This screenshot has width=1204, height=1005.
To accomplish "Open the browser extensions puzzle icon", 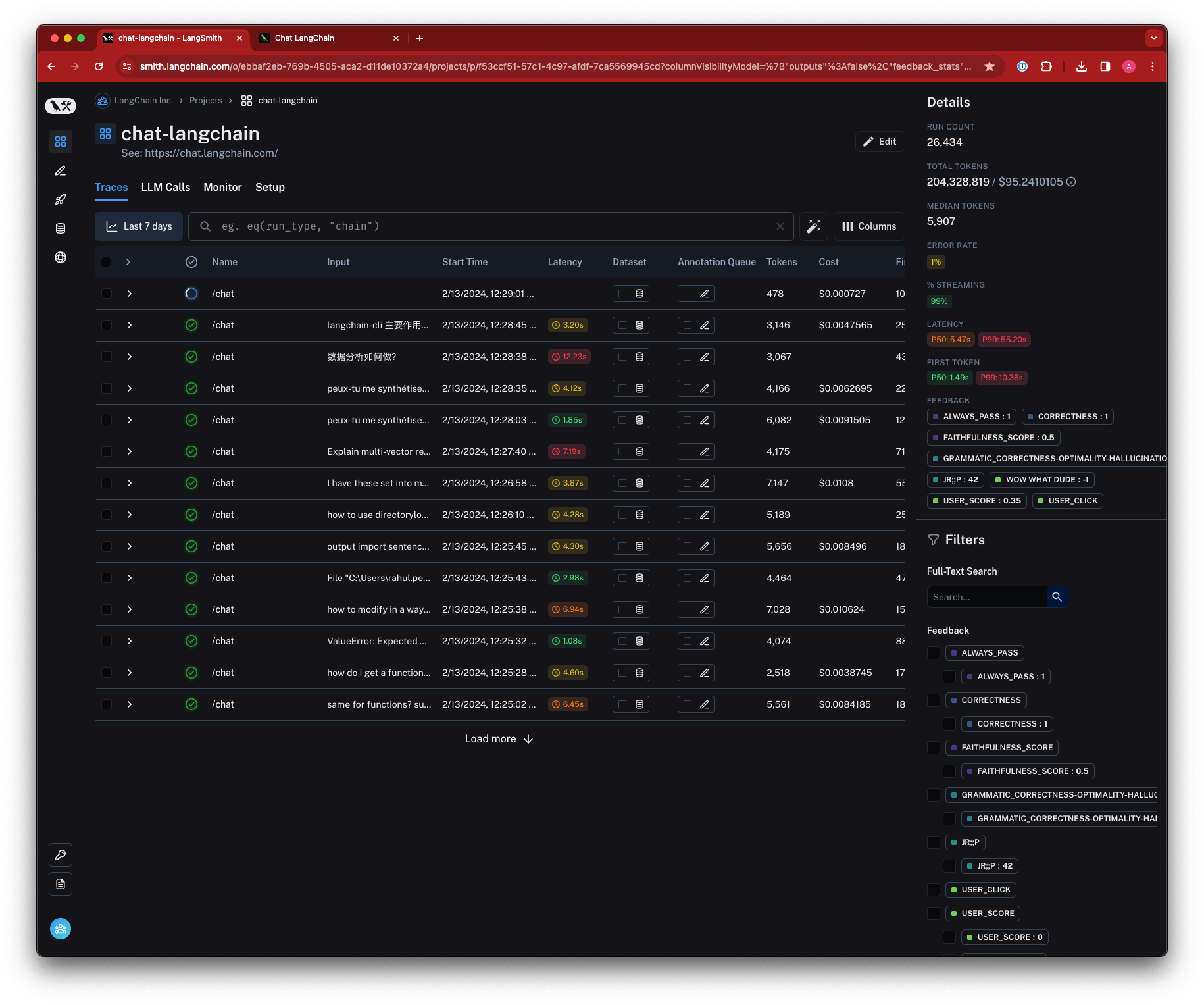I will coord(1047,66).
